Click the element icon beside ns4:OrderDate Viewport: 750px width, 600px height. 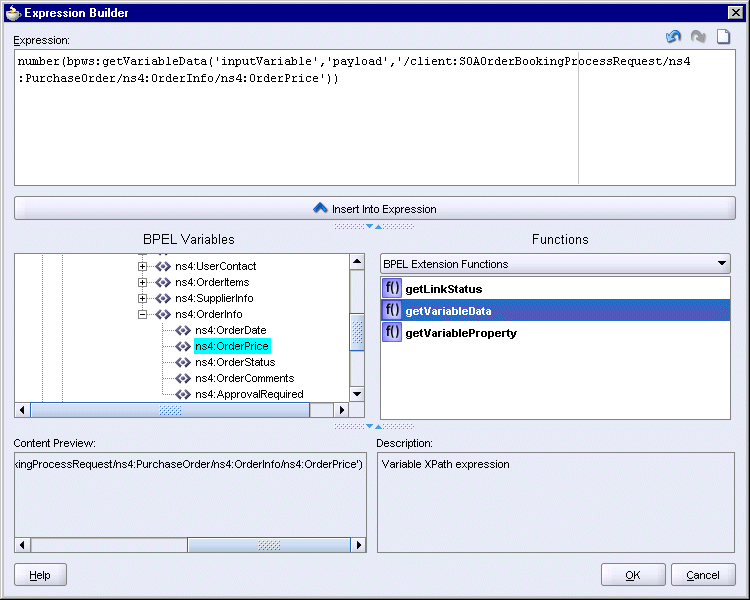pos(183,330)
